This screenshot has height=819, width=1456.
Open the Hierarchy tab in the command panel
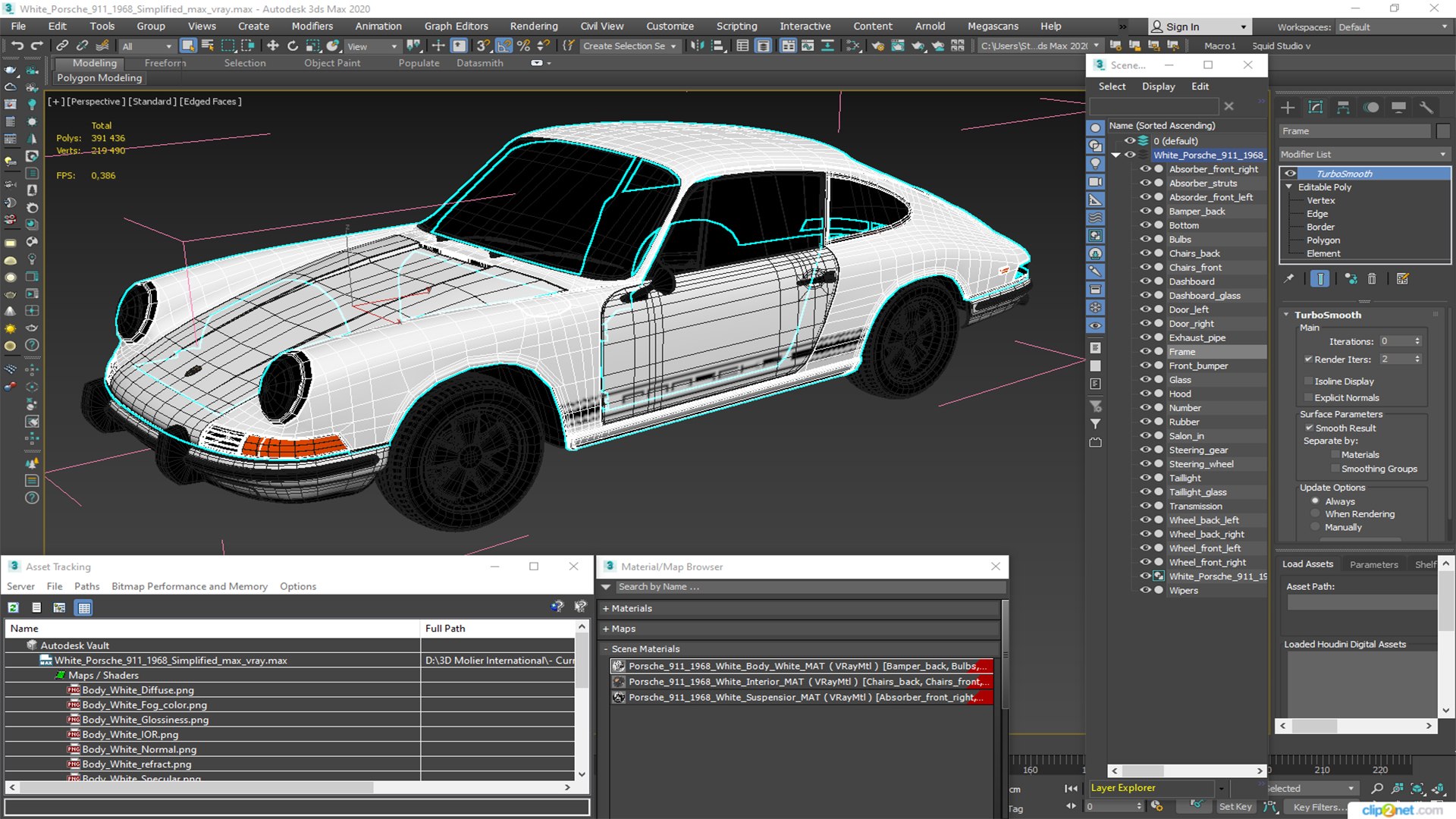point(1343,108)
